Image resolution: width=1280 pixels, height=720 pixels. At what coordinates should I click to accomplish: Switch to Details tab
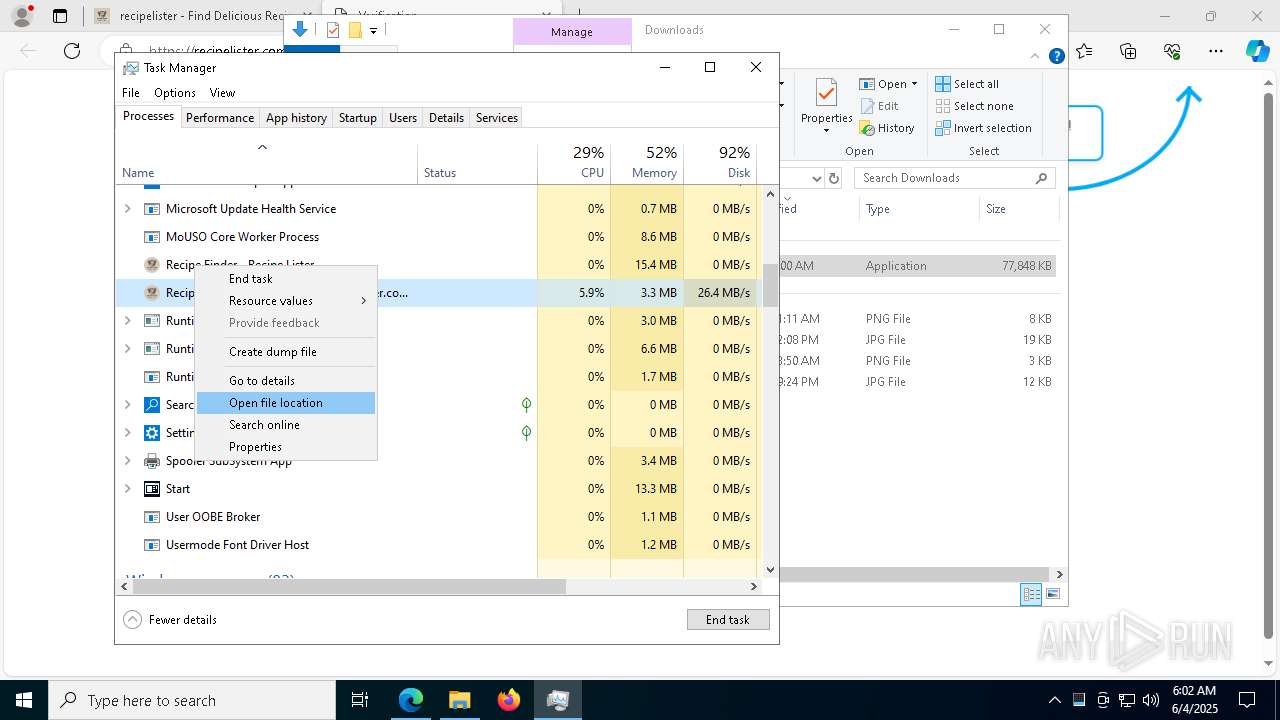tap(446, 117)
